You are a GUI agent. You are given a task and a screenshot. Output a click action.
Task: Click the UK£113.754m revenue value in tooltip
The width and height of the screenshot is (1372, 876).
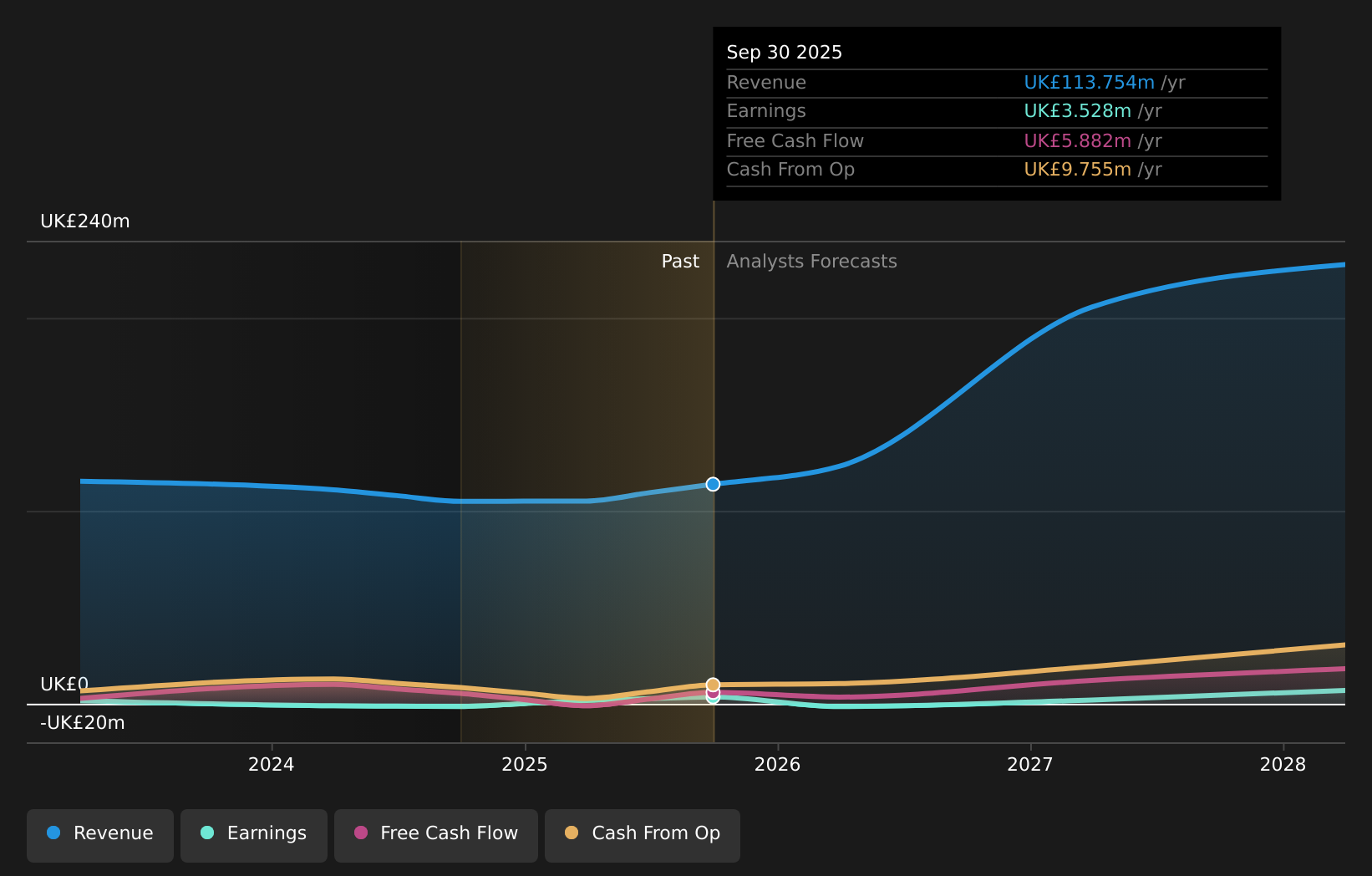point(1090,83)
